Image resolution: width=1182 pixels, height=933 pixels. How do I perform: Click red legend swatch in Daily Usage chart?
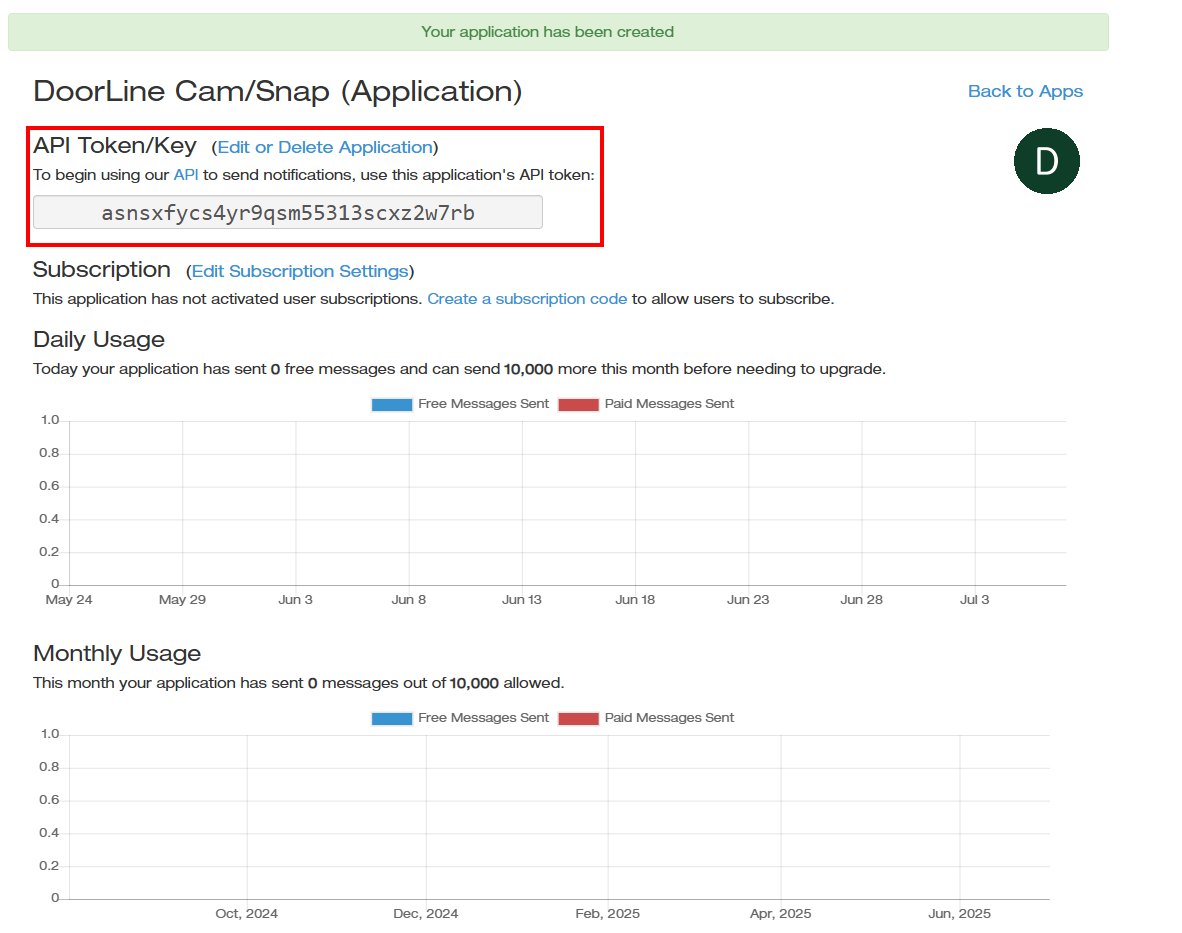click(578, 405)
